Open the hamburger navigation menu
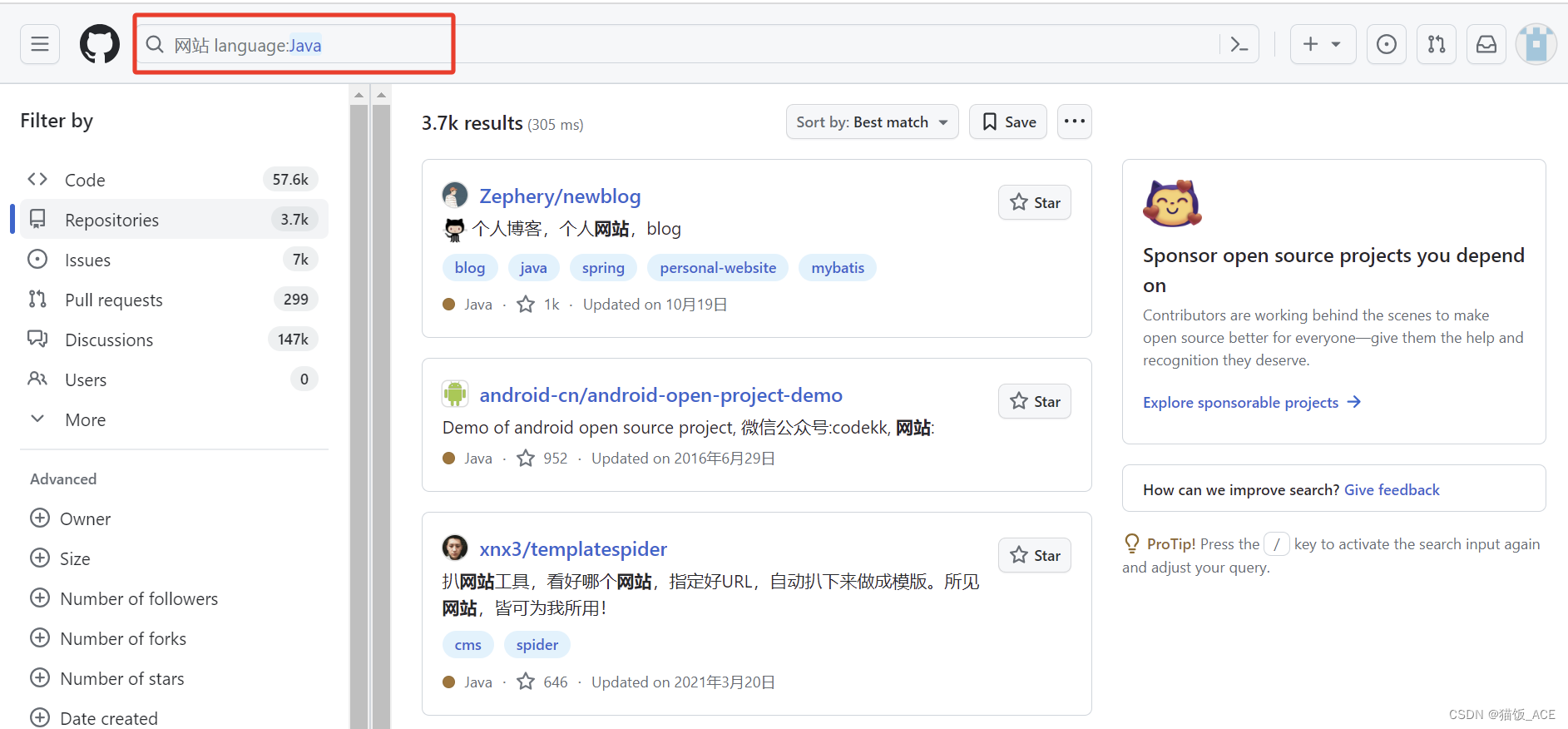The height and width of the screenshot is (729, 1568). pyautogui.click(x=40, y=44)
